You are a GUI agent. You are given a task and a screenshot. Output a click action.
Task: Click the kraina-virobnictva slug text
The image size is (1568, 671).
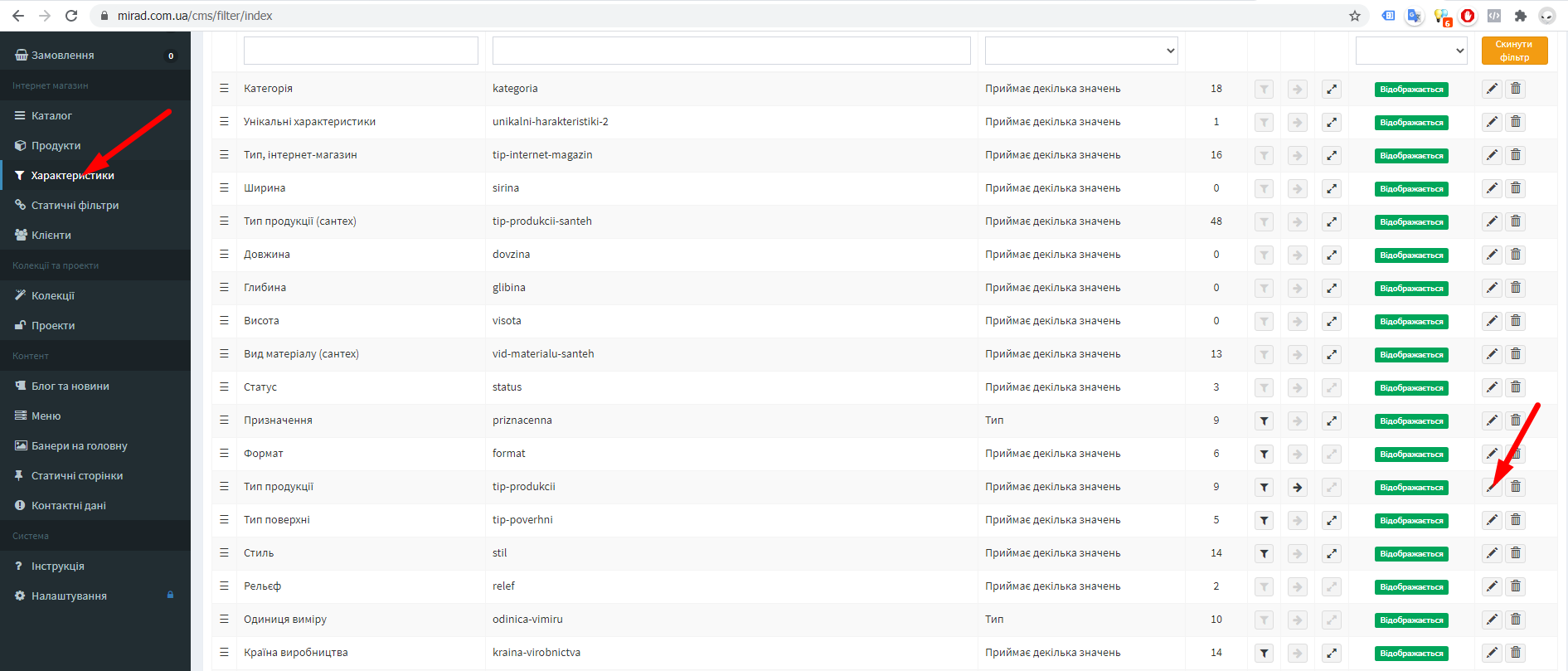[536, 653]
